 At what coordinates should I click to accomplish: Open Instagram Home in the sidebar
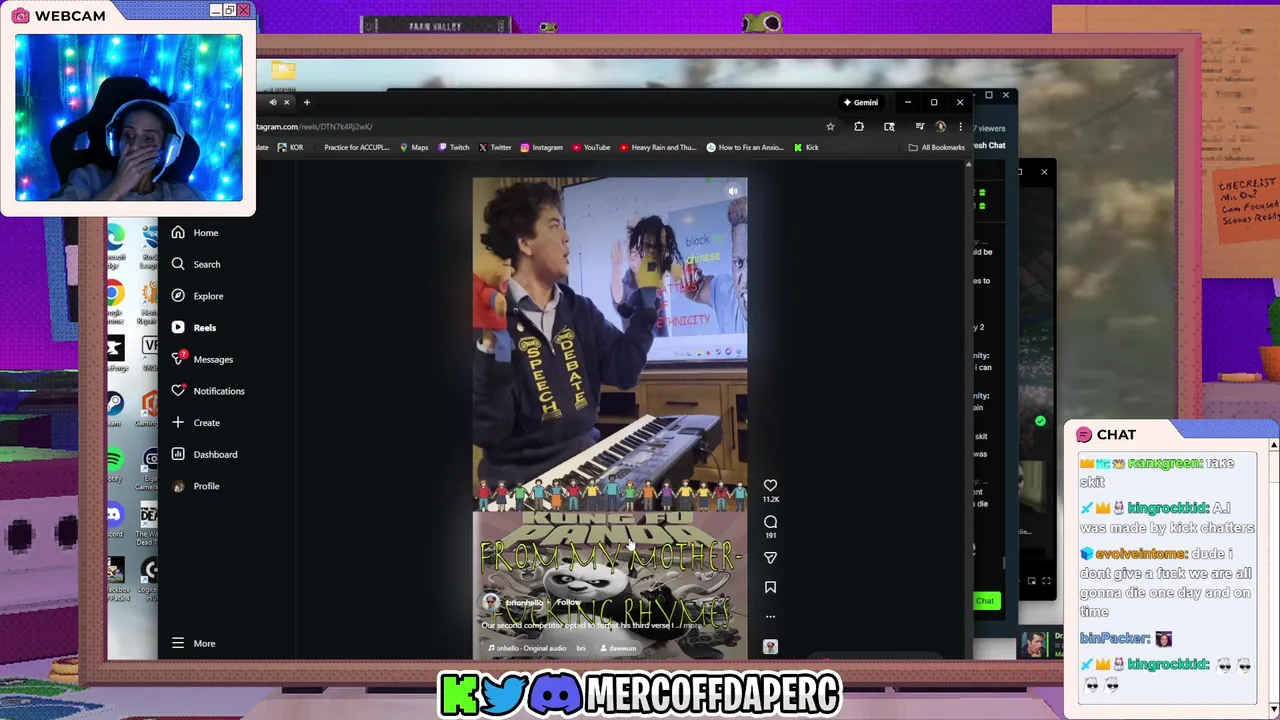[195, 233]
